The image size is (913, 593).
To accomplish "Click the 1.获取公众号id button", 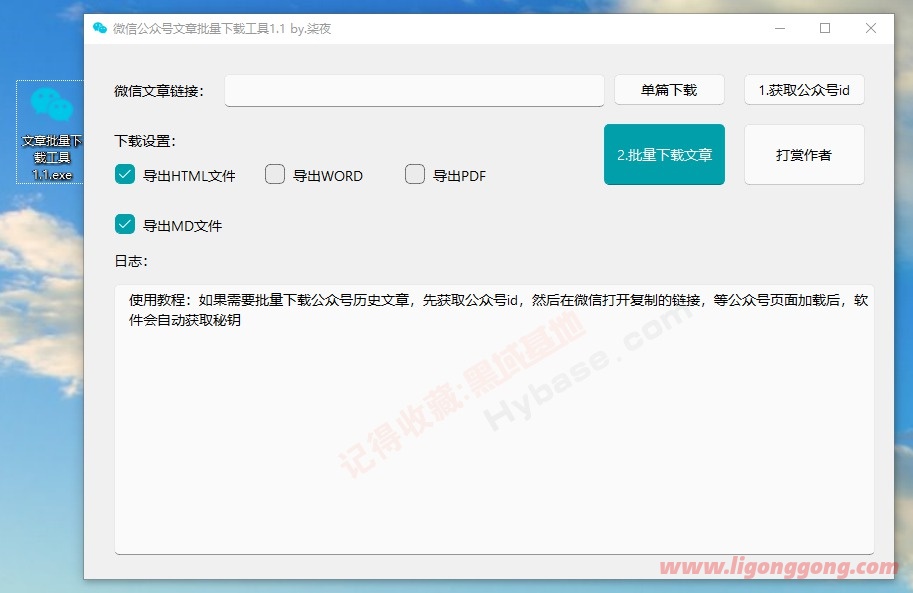I will tap(804, 89).
